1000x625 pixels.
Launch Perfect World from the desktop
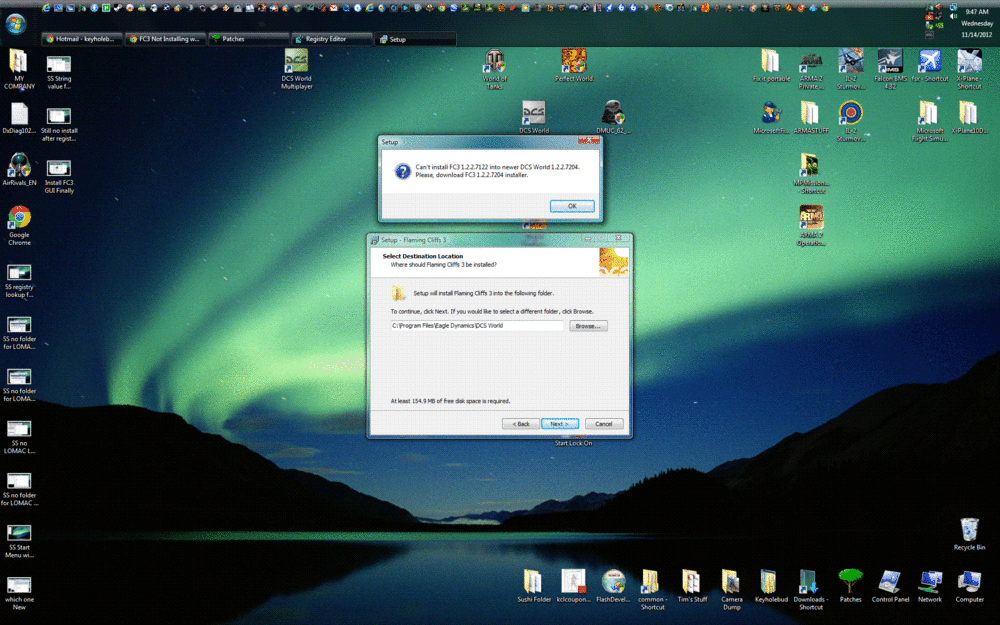(572, 60)
